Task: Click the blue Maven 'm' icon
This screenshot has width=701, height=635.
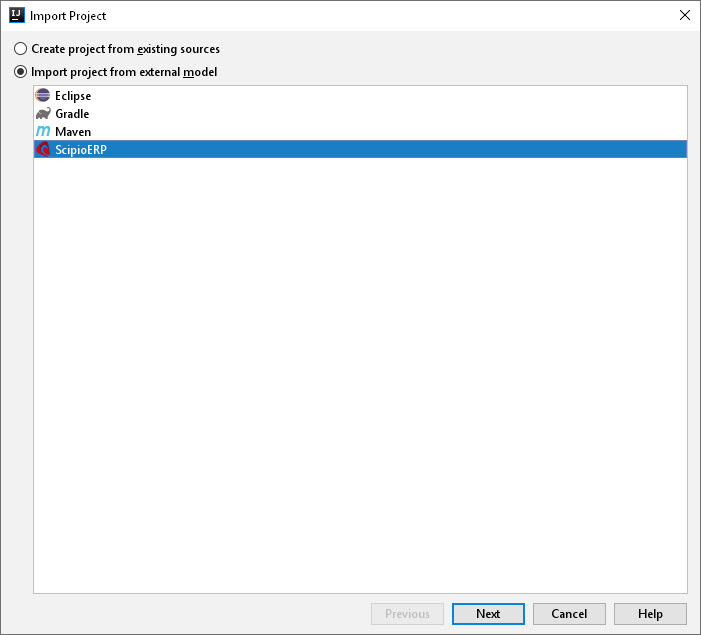Action: tap(43, 131)
